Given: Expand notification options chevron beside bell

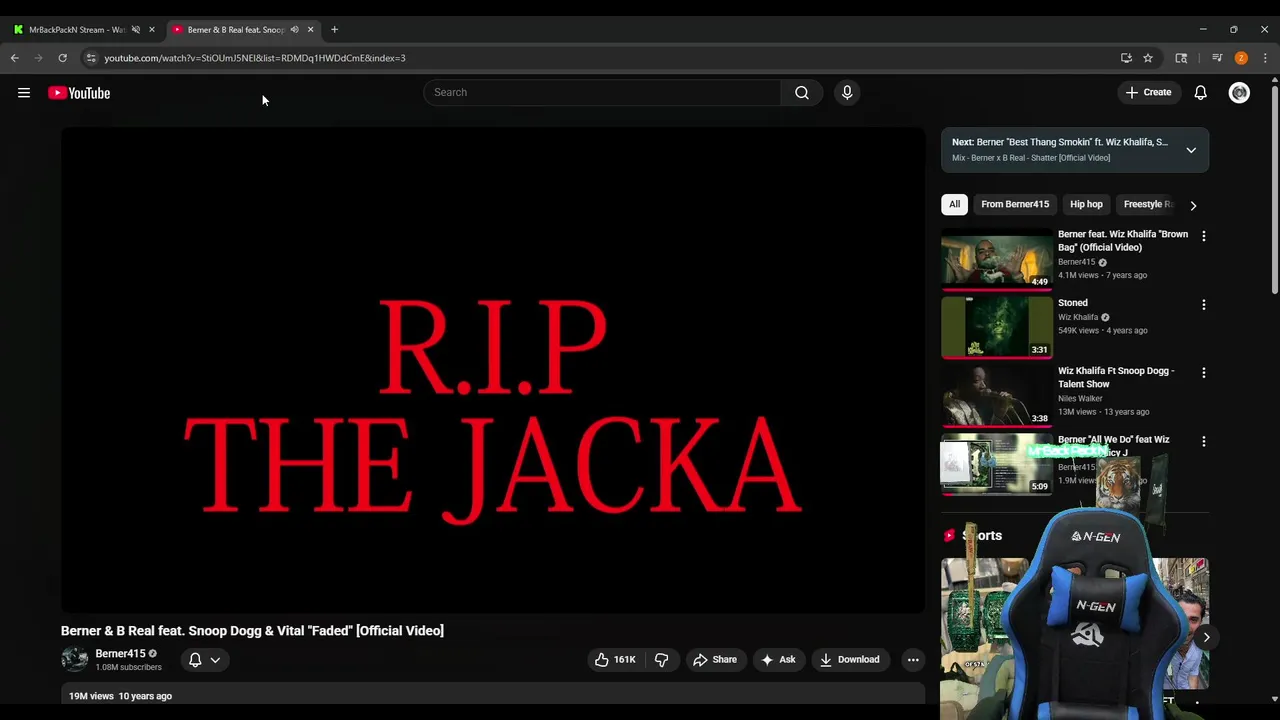Looking at the screenshot, I should [x=215, y=660].
